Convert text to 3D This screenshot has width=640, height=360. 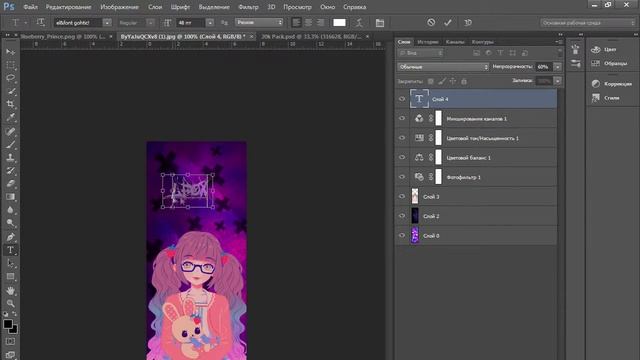(468, 22)
